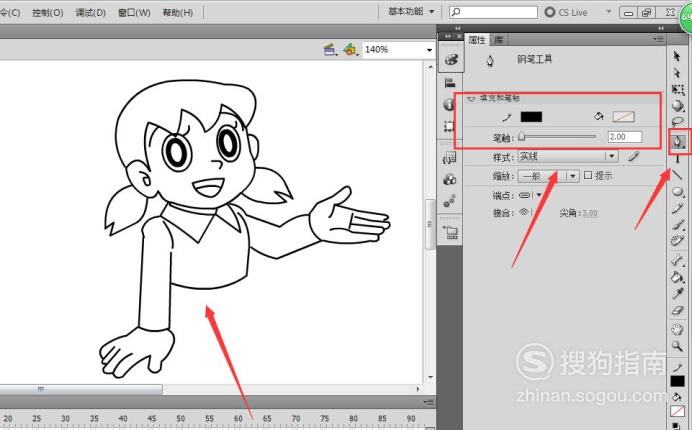Open the collapsed Transform panel icon

point(449,127)
